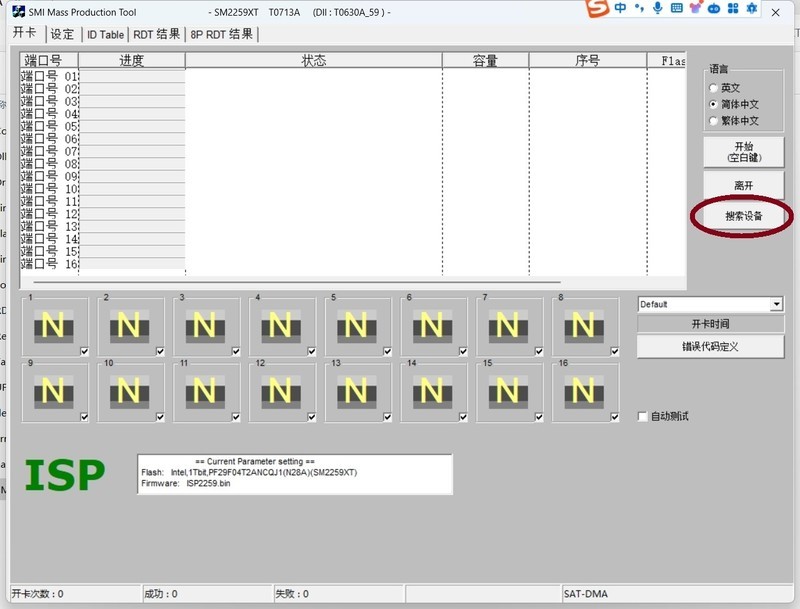The image size is (800, 609).
Task: Click the port 14 N status icon
Action: click(x=432, y=392)
